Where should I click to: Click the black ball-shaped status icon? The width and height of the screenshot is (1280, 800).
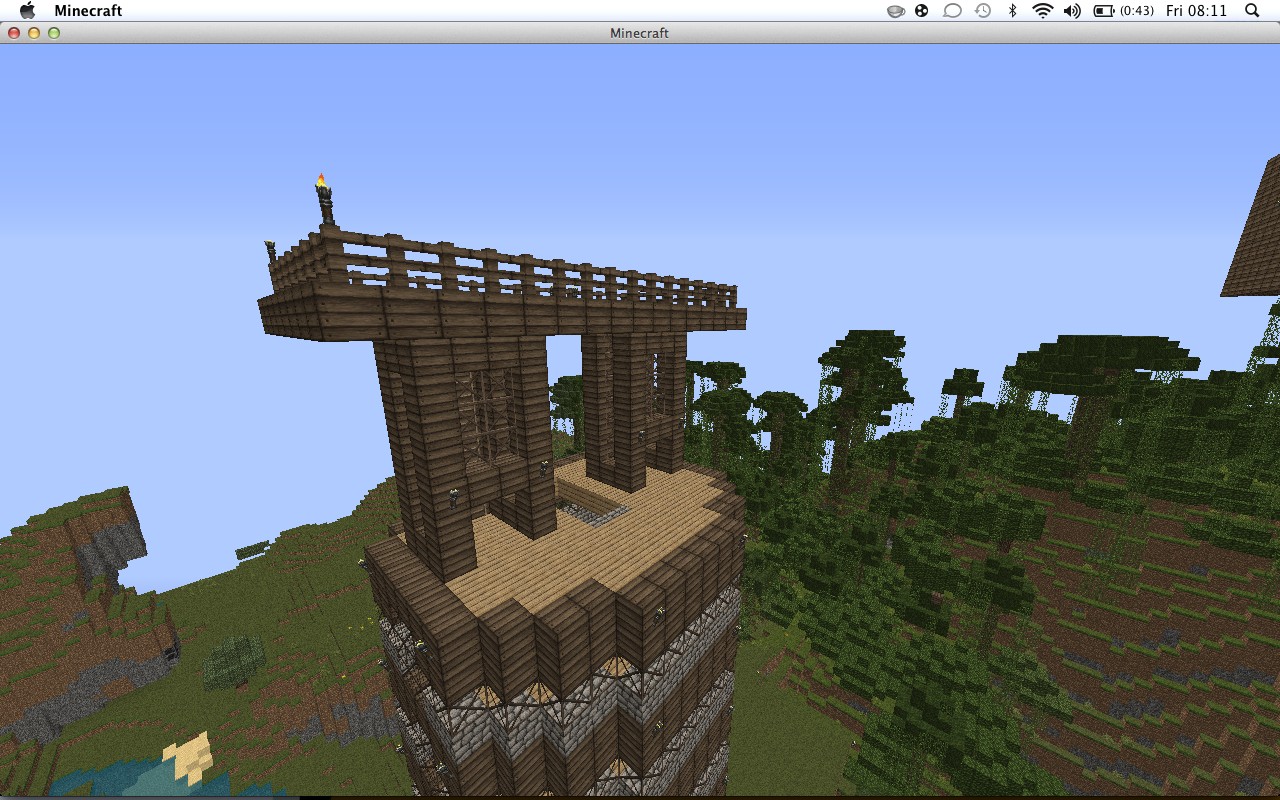coord(920,11)
